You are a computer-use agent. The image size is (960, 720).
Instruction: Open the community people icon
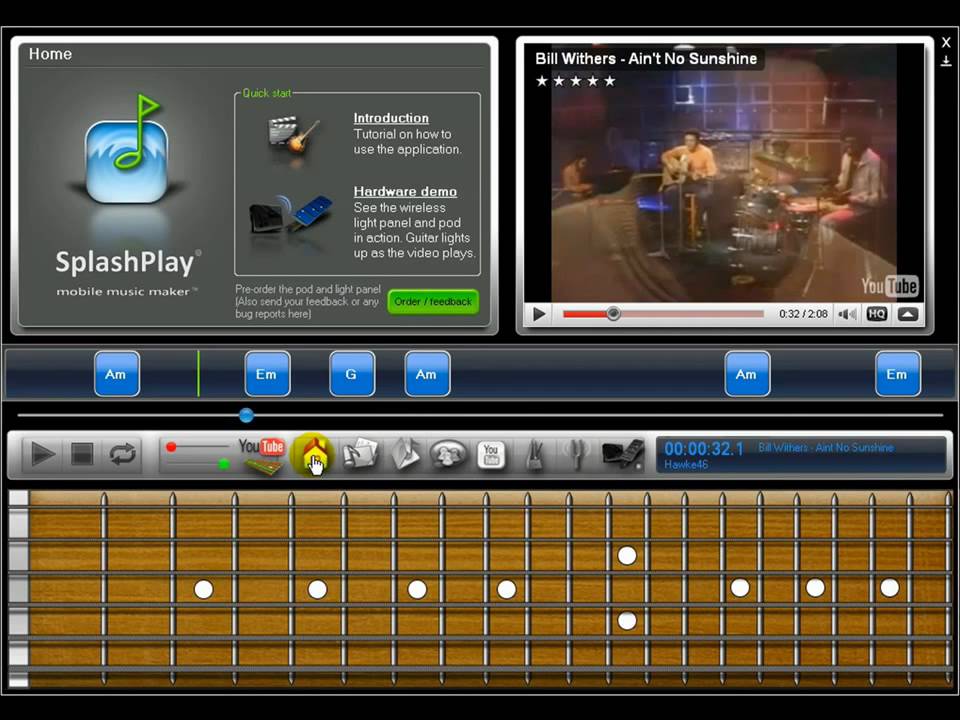pyautogui.click(x=448, y=454)
